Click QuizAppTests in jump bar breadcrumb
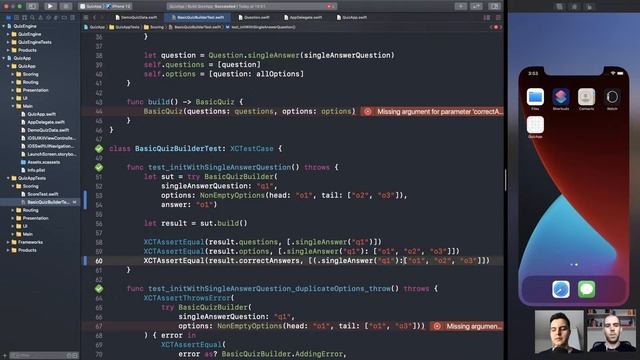Image resolution: width=640 pixels, height=360 pixels. 124,27
